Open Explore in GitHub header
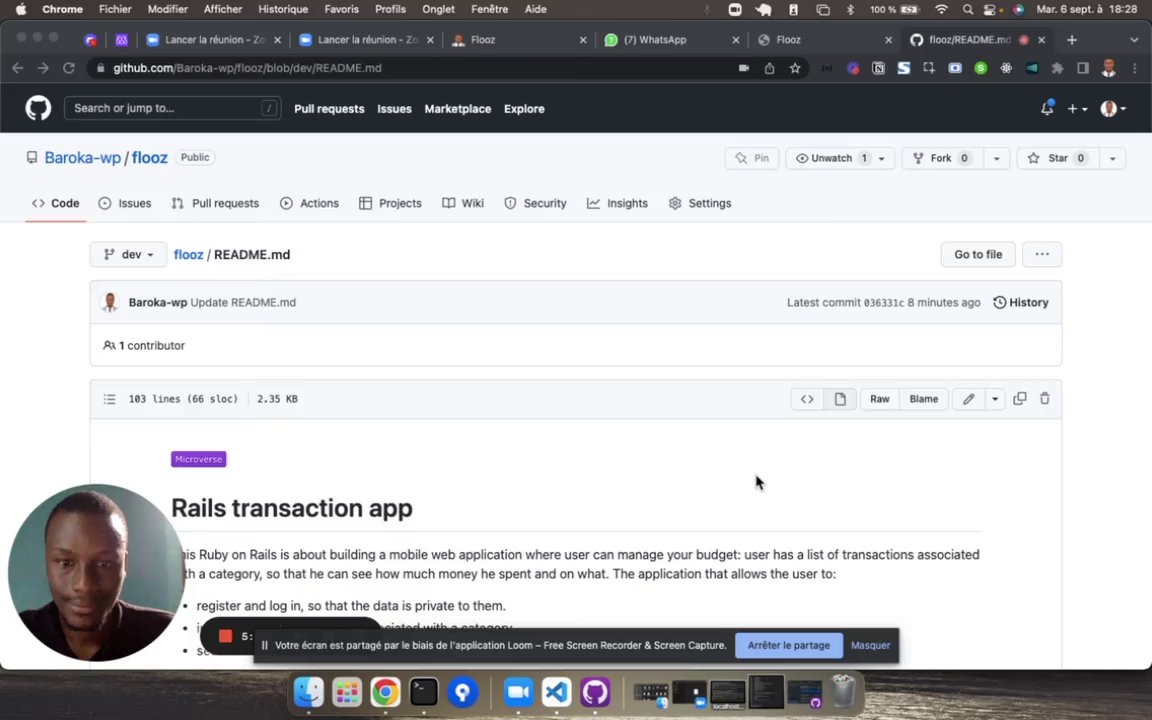Screen dimensions: 1152x720 coord(524,109)
